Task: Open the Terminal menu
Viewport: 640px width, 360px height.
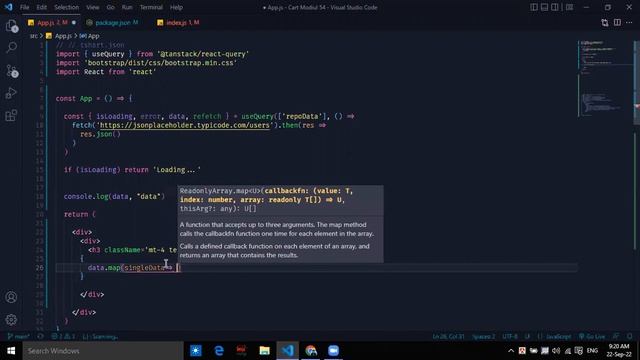Action: 151,7
